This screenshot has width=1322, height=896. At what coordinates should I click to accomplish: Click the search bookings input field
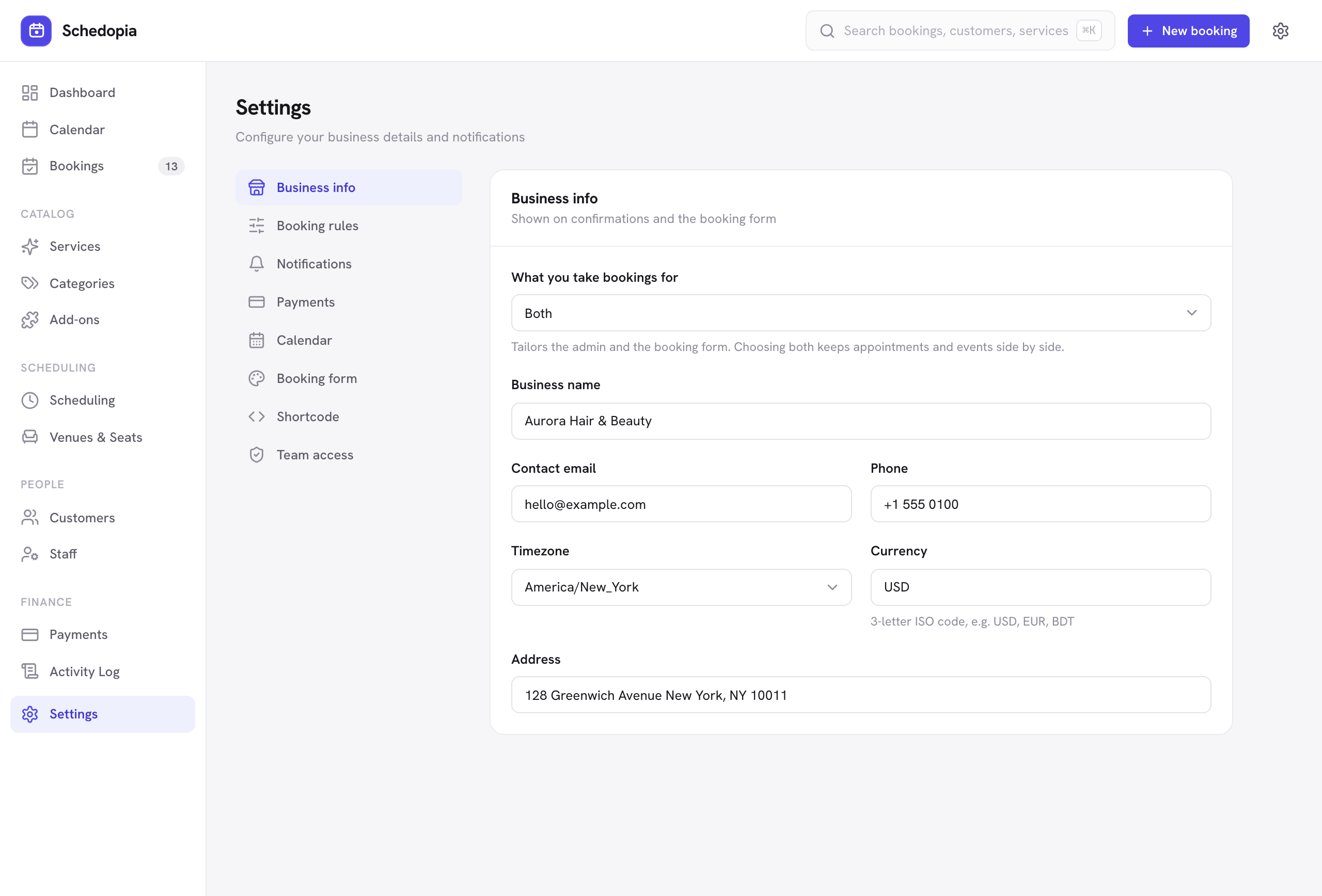[x=959, y=30]
